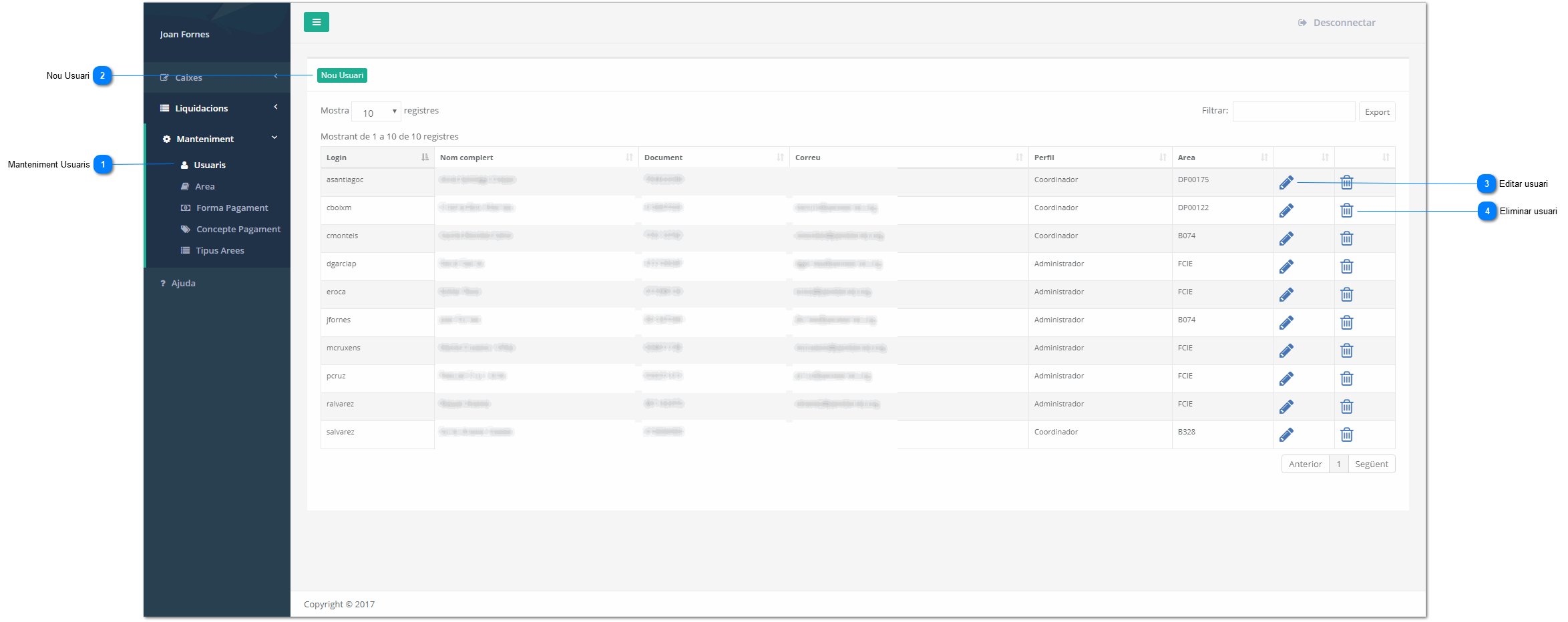
Task: Delete user cboixm with the trash icon
Action: (x=1346, y=211)
